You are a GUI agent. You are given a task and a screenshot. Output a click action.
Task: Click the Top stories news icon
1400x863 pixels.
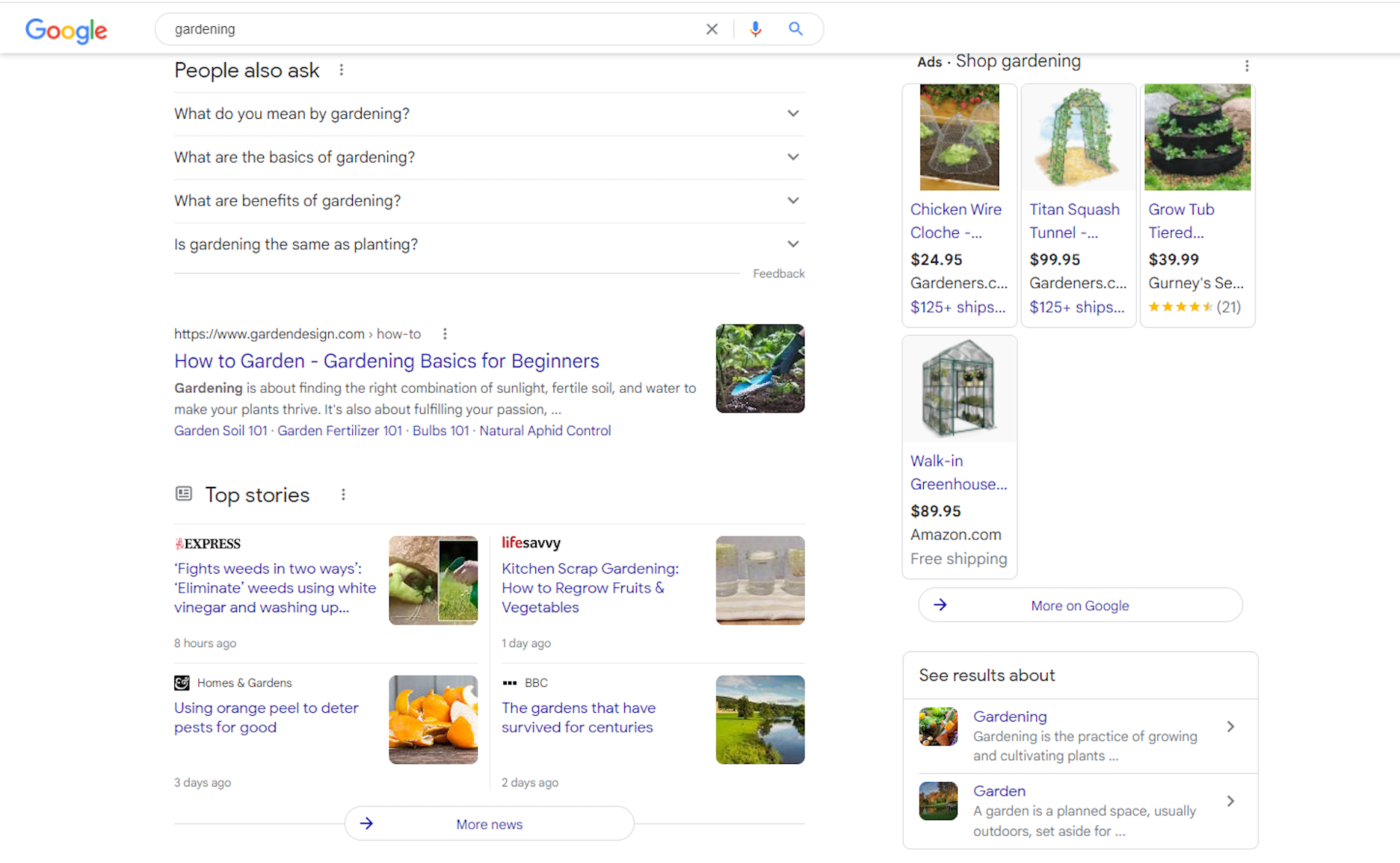click(x=184, y=493)
